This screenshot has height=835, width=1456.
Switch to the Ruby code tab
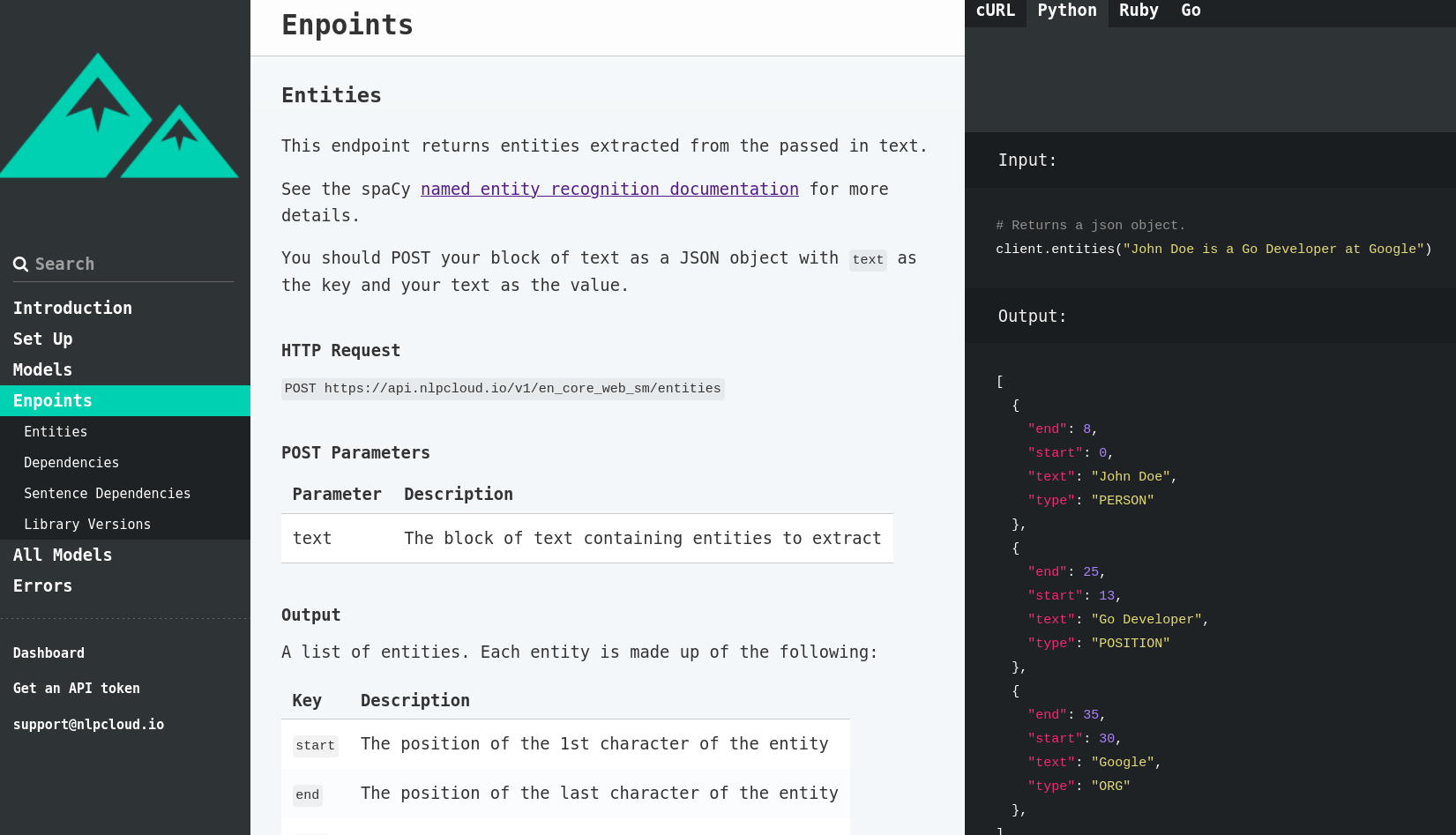tap(1139, 12)
